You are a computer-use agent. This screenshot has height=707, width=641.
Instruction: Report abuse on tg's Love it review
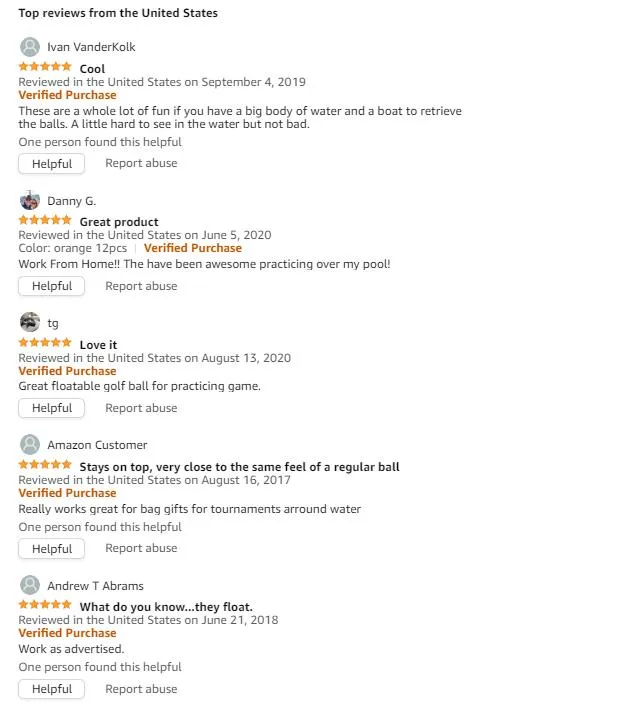pyautogui.click(x=141, y=408)
